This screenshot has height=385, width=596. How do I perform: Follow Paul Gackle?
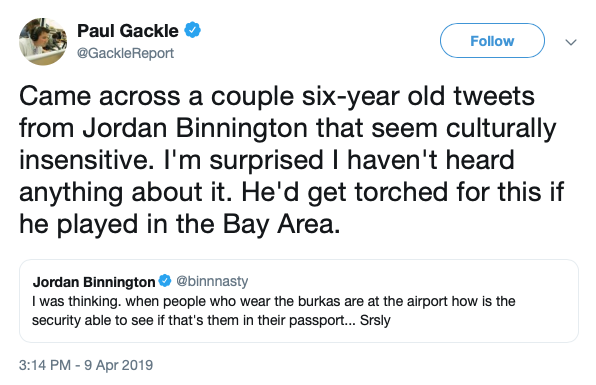point(492,41)
